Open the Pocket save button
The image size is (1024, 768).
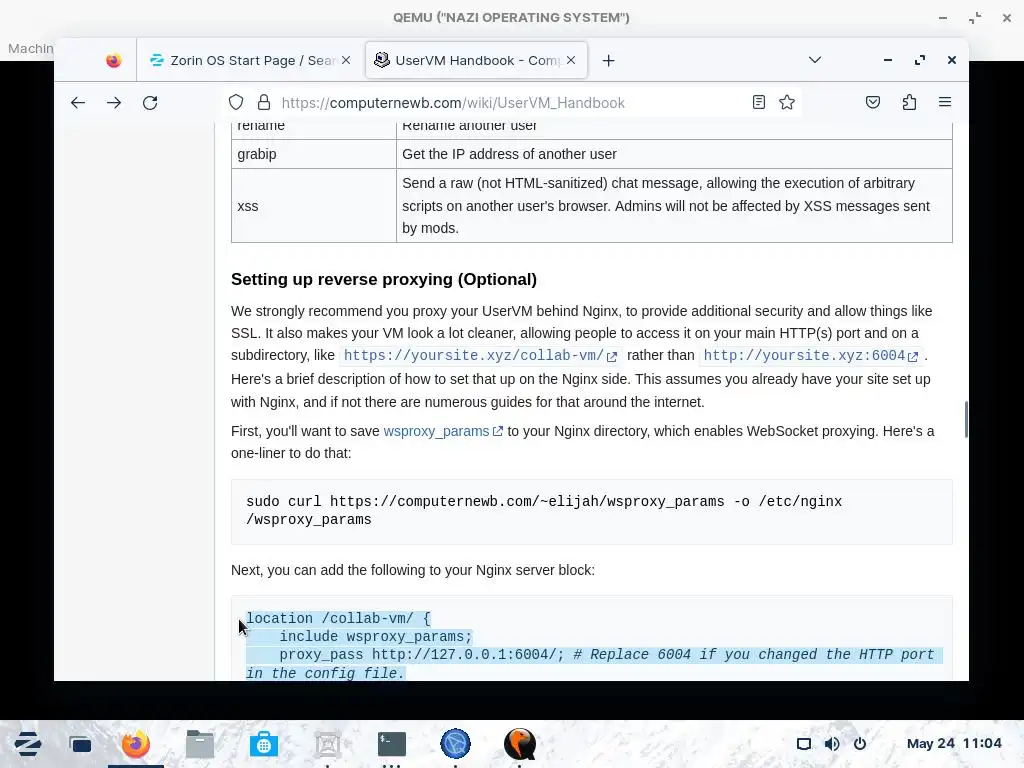(x=873, y=103)
